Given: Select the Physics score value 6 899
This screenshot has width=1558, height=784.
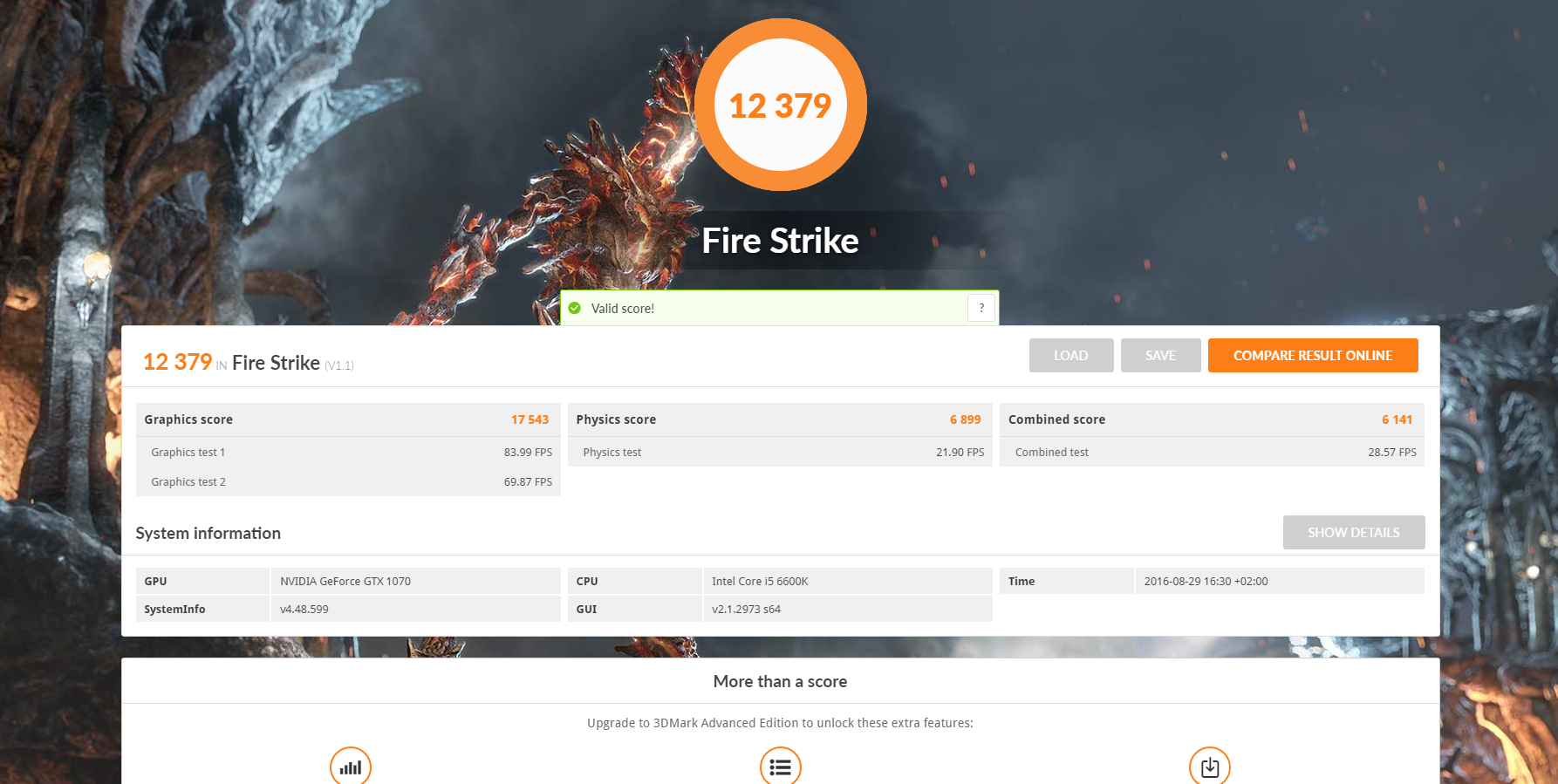Looking at the screenshot, I should click(965, 419).
